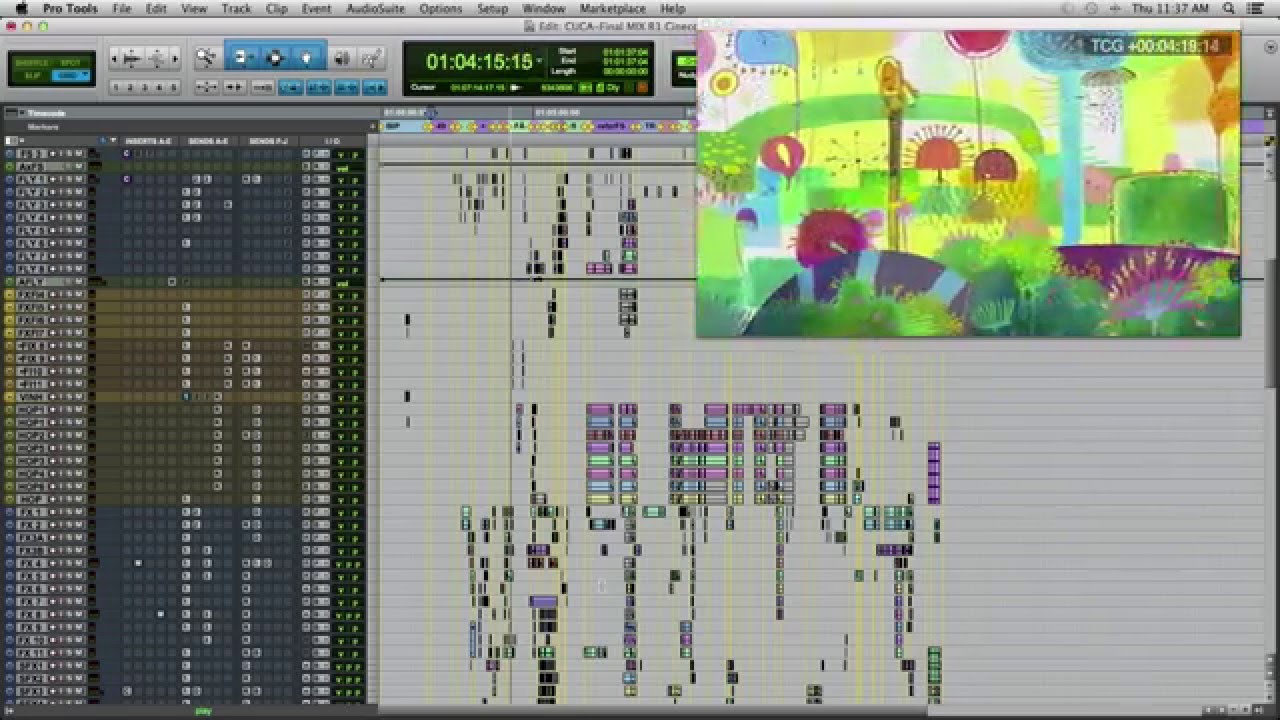This screenshot has width=1280, height=720.
Task: Click the I/O column header
Action: tap(332, 141)
